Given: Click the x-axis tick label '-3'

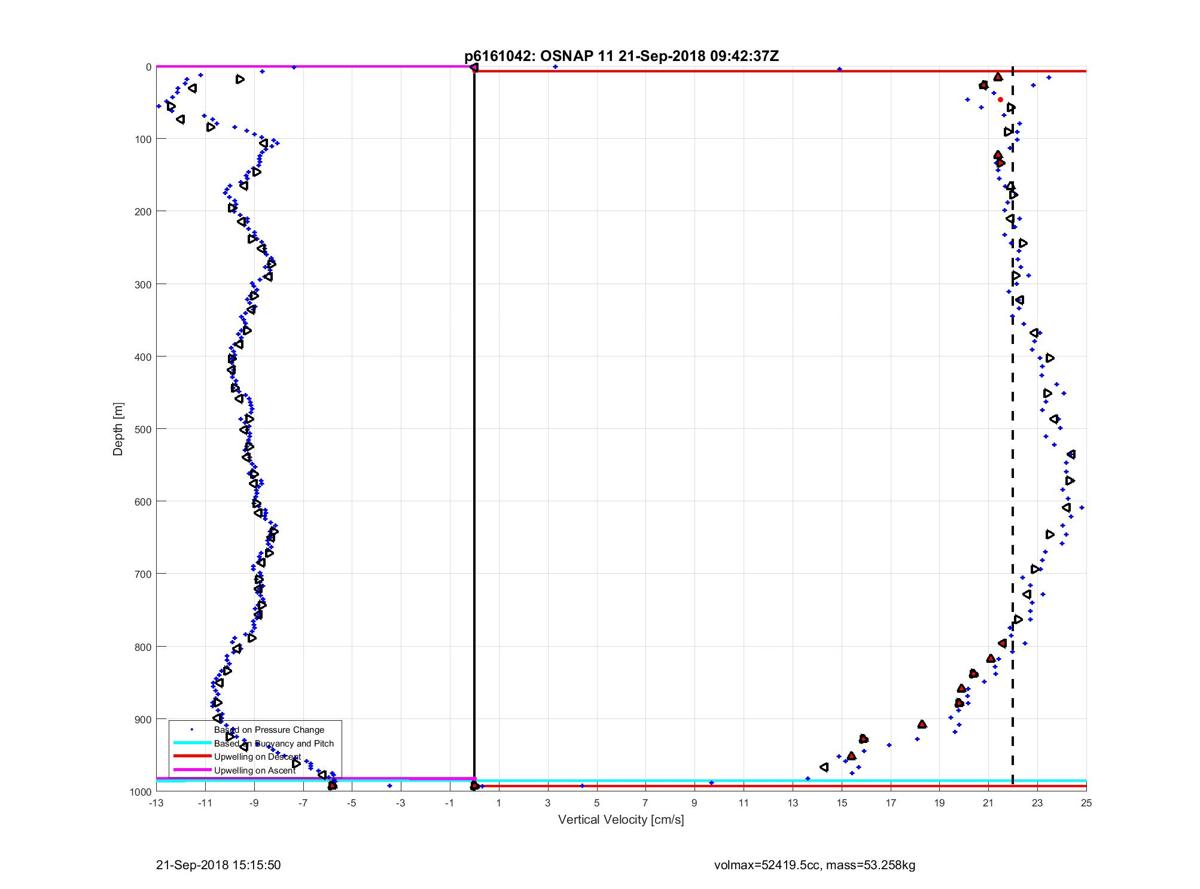Looking at the screenshot, I should pyautogui.click(x=400, y=802).
